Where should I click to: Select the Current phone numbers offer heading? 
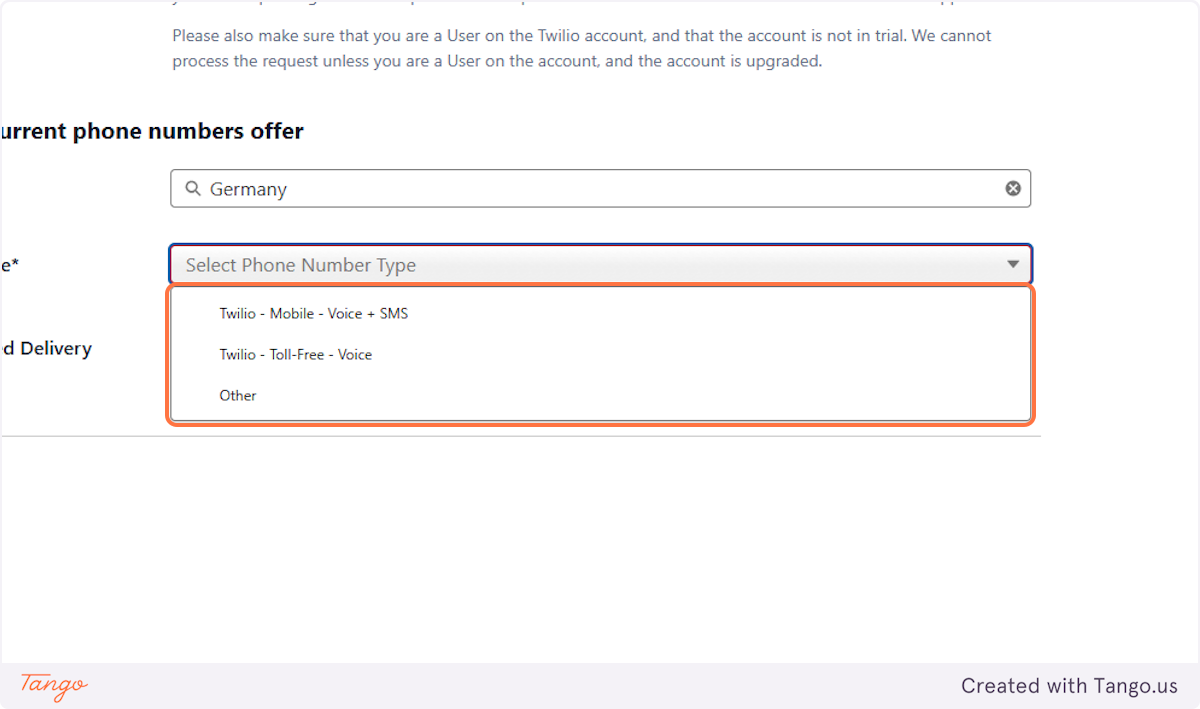[151, 130]
